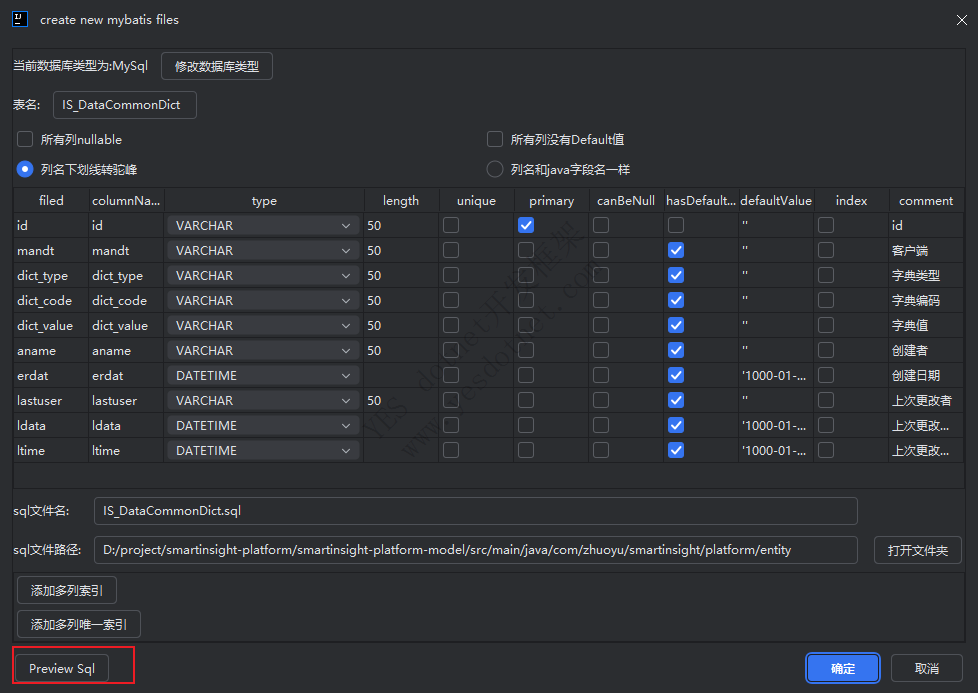Screen dimensions: 978x693
Task: Select the comment cell 创建日期
Action: coord(926,375)
